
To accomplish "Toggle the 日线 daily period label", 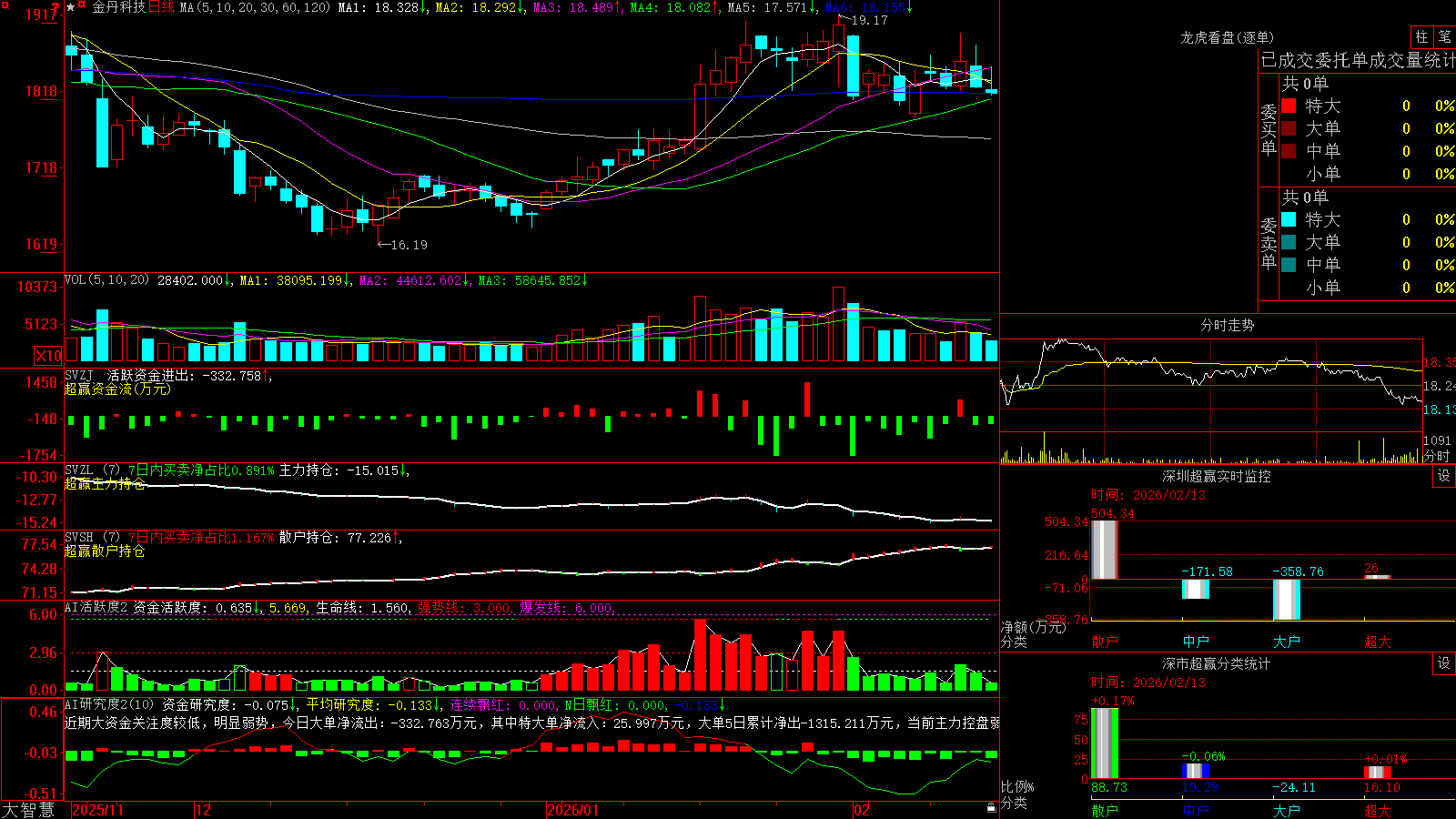I will tap(161, 7).
